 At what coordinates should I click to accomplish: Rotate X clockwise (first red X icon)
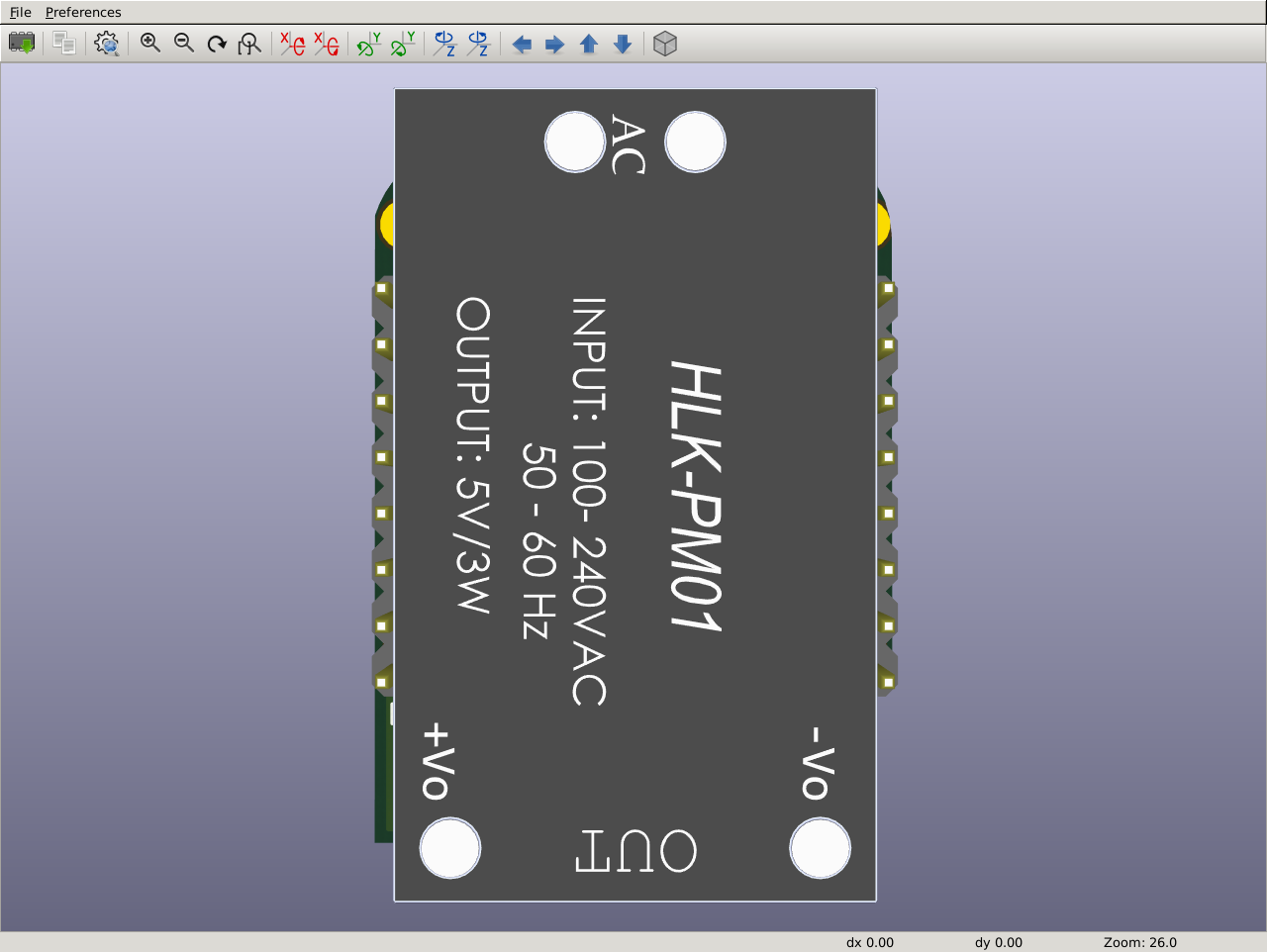[x=293, y=44]
